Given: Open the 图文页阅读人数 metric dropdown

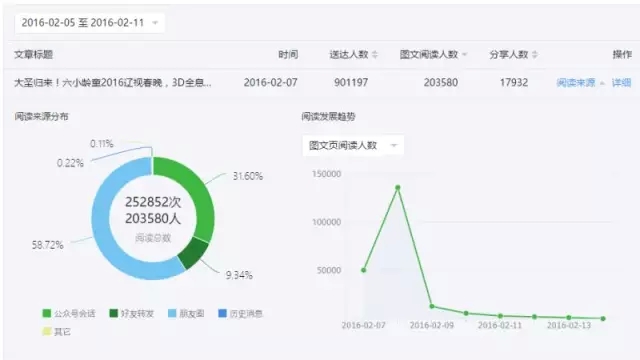Looking at the screenshot, I should 353,145.
